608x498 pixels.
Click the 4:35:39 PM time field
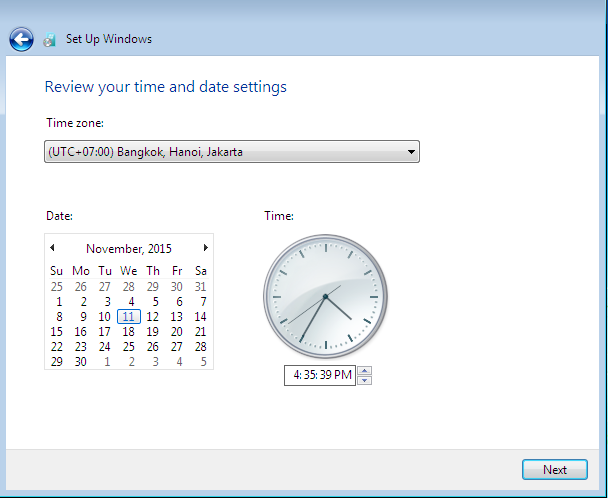(320, 375)
